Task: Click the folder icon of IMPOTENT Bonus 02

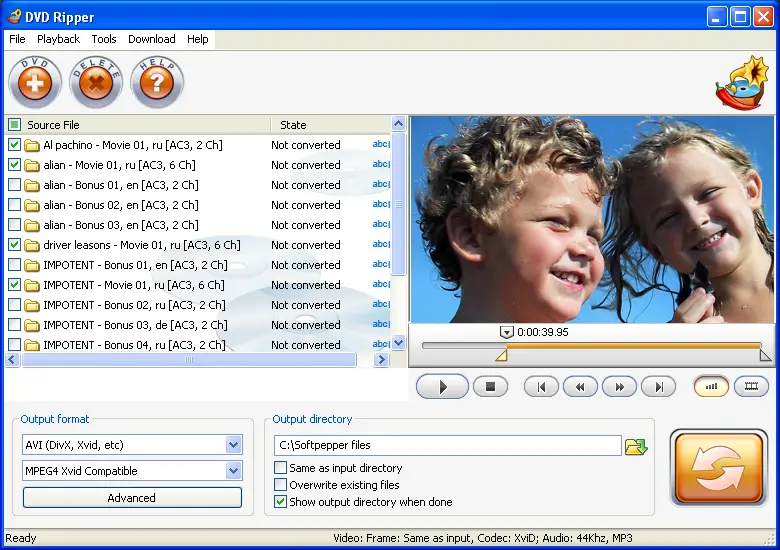Action: tap(32, 305)
